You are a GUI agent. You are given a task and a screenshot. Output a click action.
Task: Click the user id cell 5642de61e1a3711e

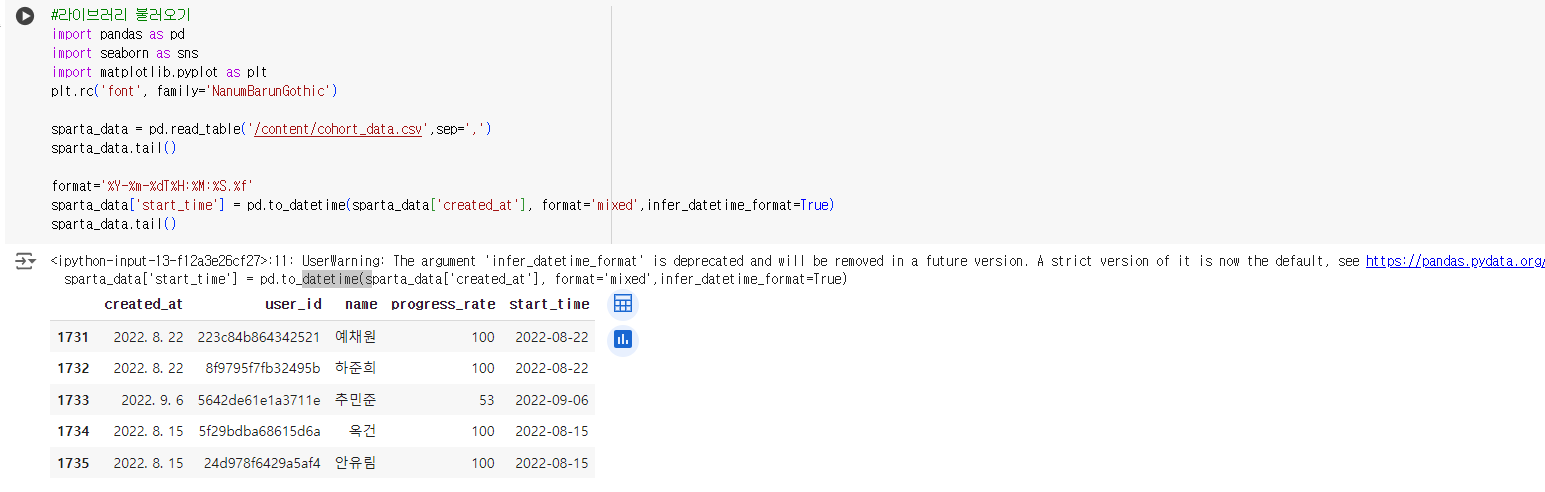tap(259, 400)
